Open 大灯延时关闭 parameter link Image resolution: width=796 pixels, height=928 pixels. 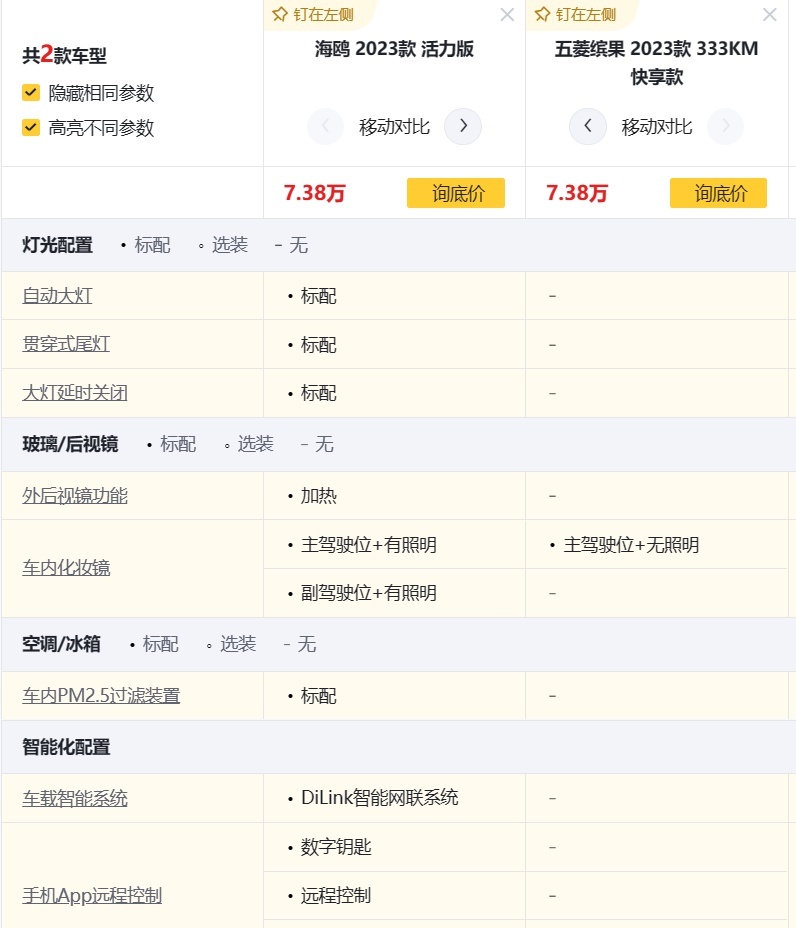pos(75,392)
